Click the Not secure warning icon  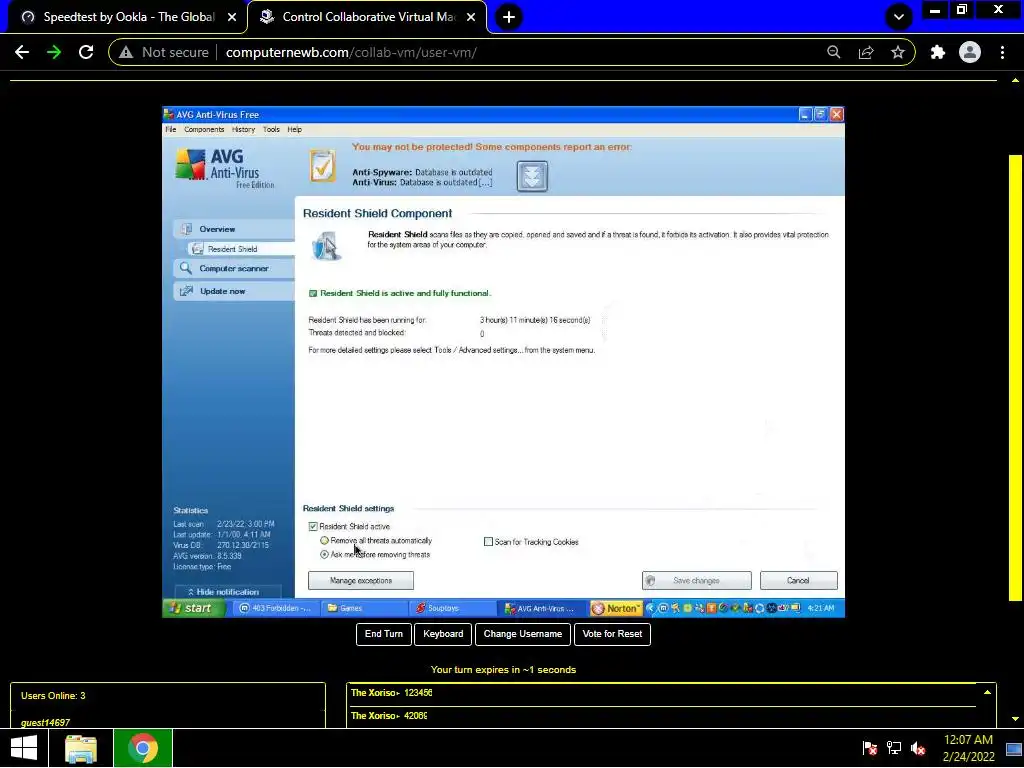(126, 52)
